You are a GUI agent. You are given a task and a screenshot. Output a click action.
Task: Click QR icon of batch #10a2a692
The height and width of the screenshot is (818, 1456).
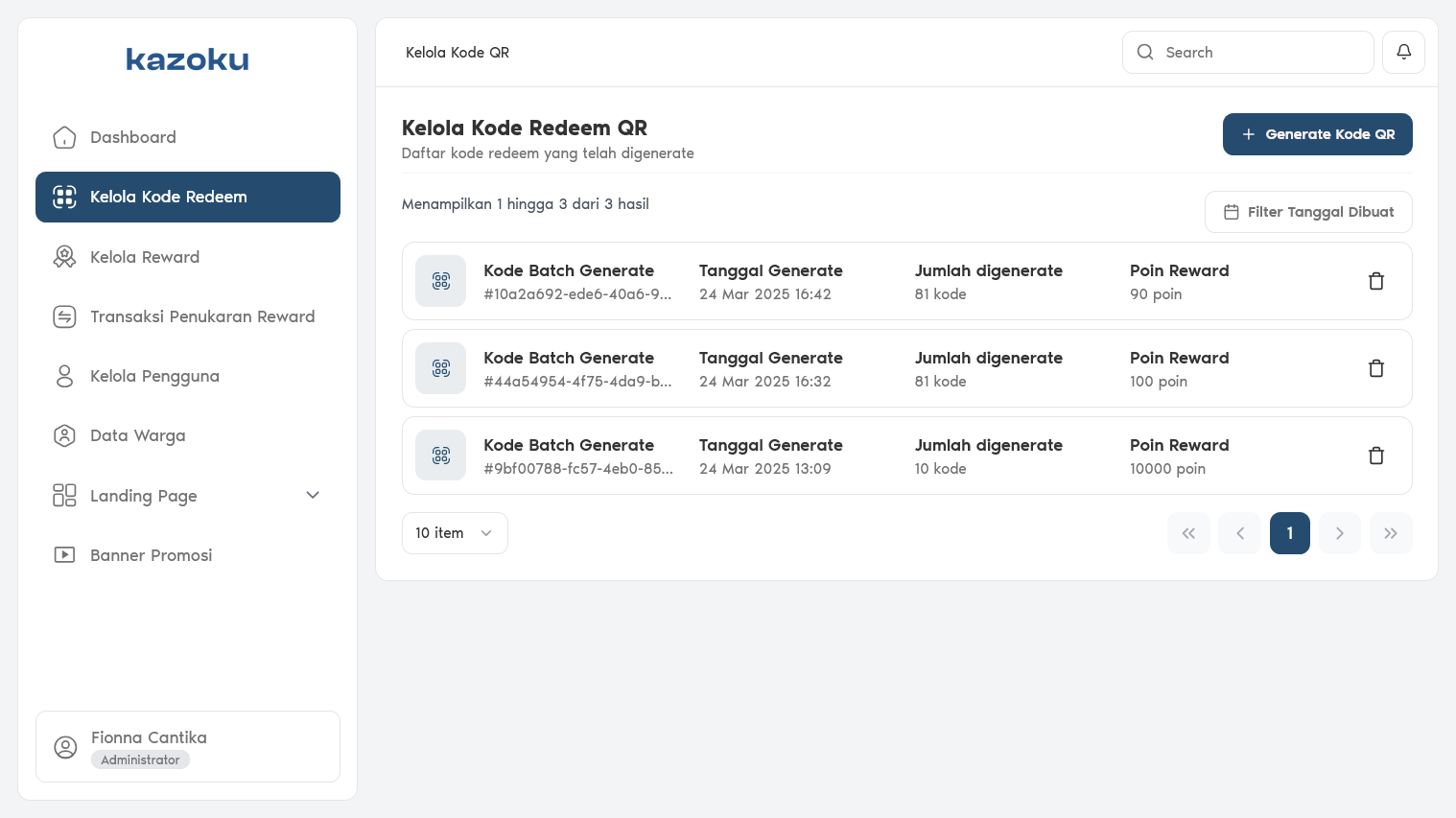coord(441,281)
